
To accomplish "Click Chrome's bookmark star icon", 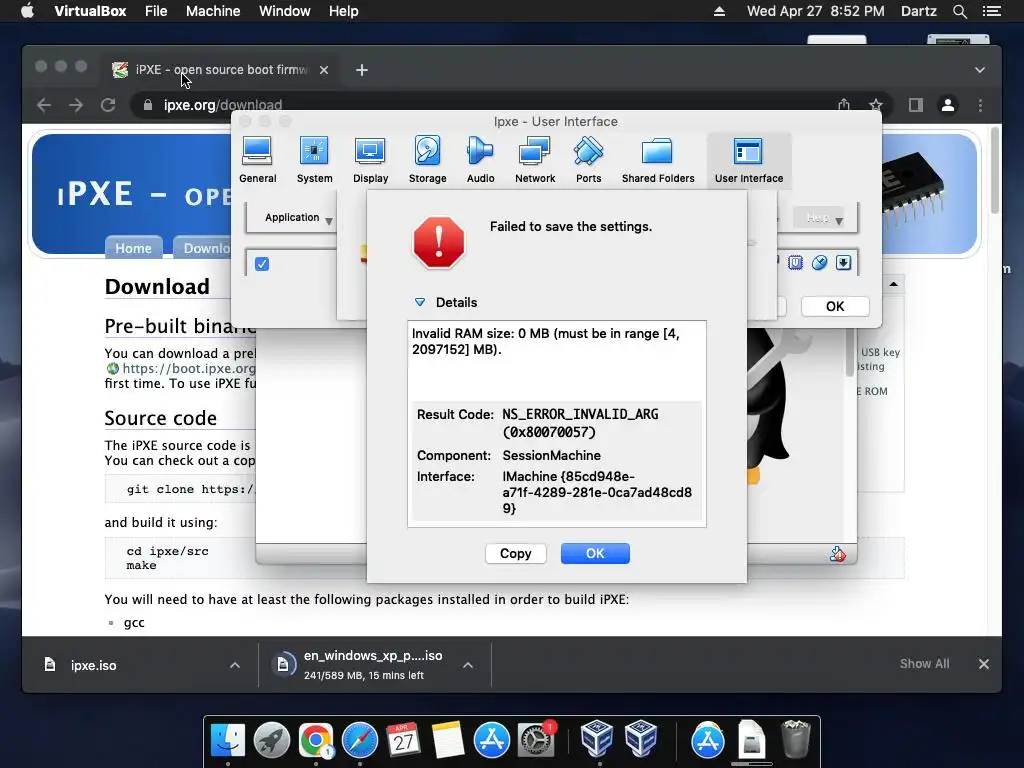I will tap(876, 104).
